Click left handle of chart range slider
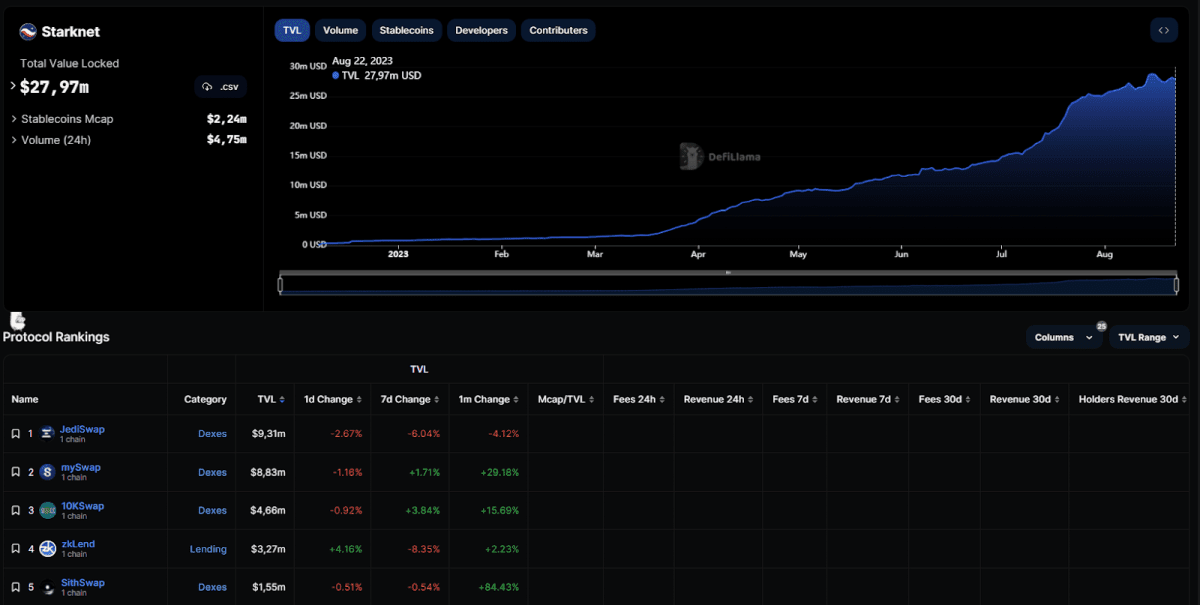1200x605 pixels. point(280,285)
